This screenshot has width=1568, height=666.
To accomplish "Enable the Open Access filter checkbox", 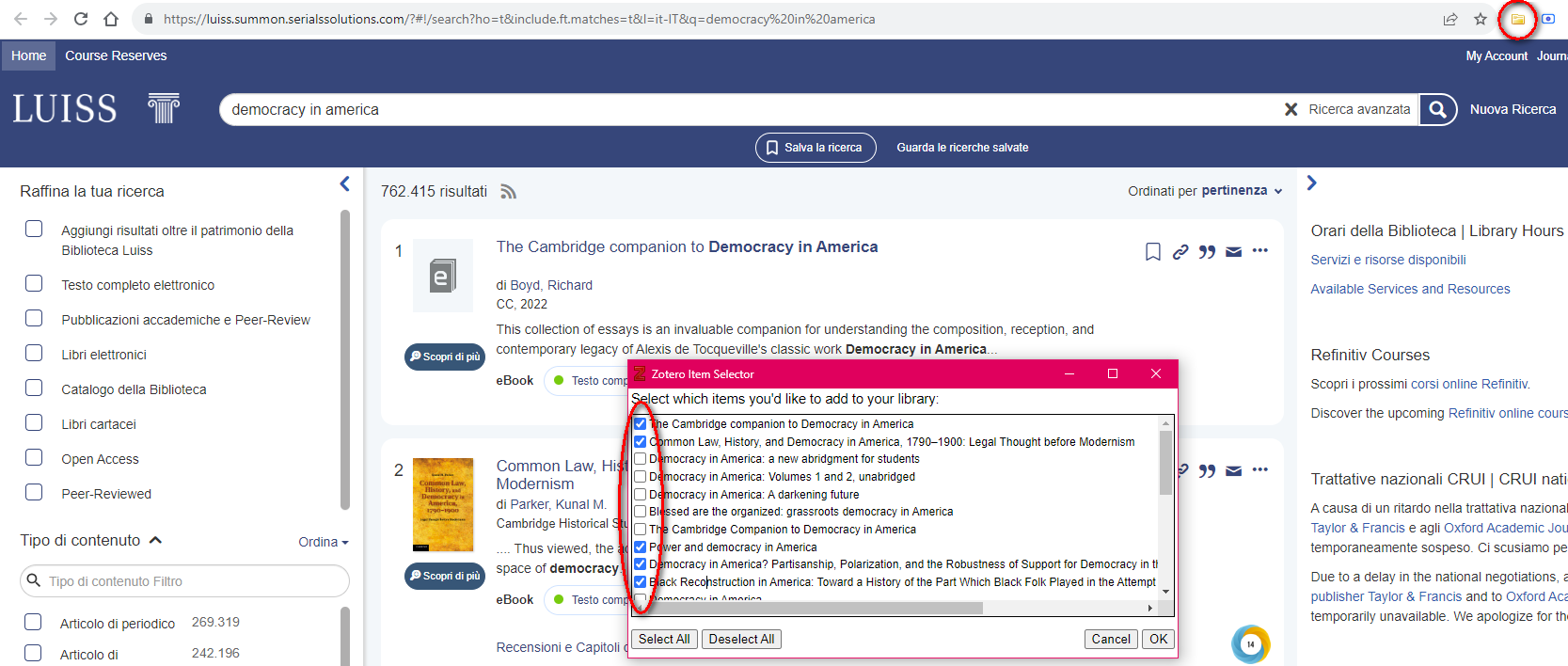I will tap(34, 458).
